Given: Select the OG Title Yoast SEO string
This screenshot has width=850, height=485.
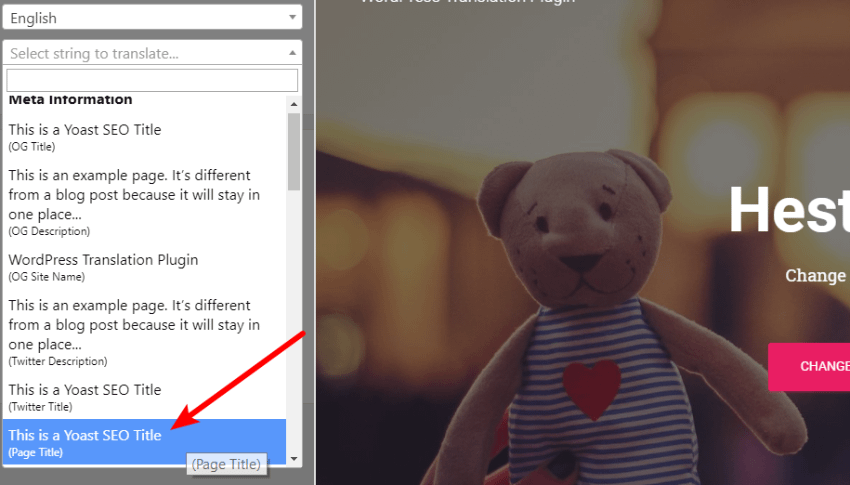Looking at the screenshot, I should coord(144,137).
